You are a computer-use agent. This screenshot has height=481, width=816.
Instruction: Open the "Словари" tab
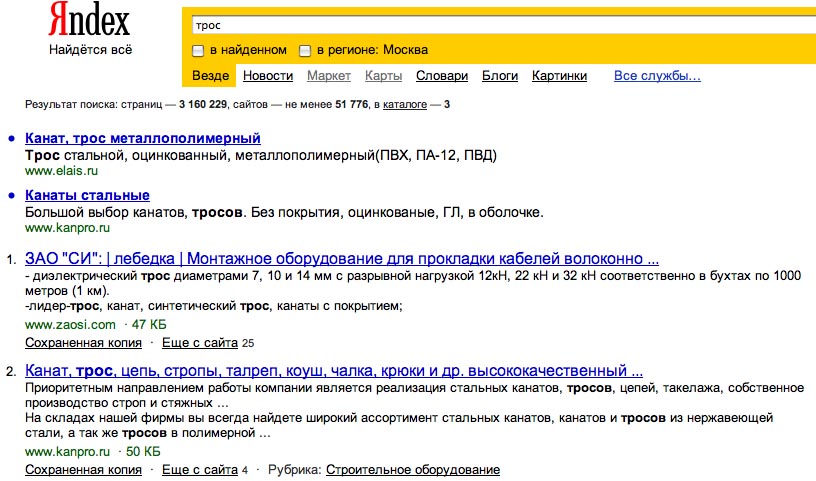[442, 76]
